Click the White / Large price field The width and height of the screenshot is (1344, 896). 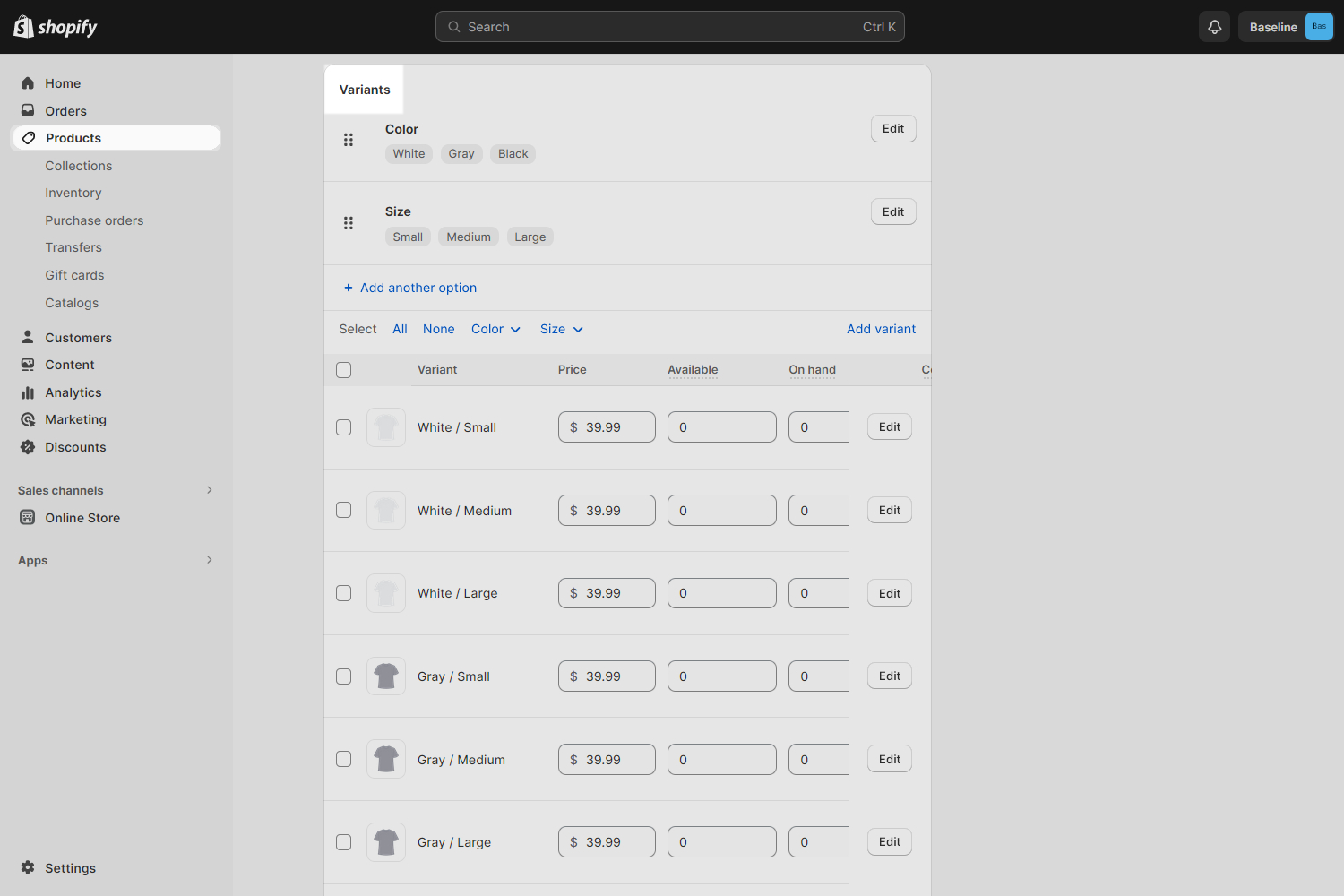(607, 592)
